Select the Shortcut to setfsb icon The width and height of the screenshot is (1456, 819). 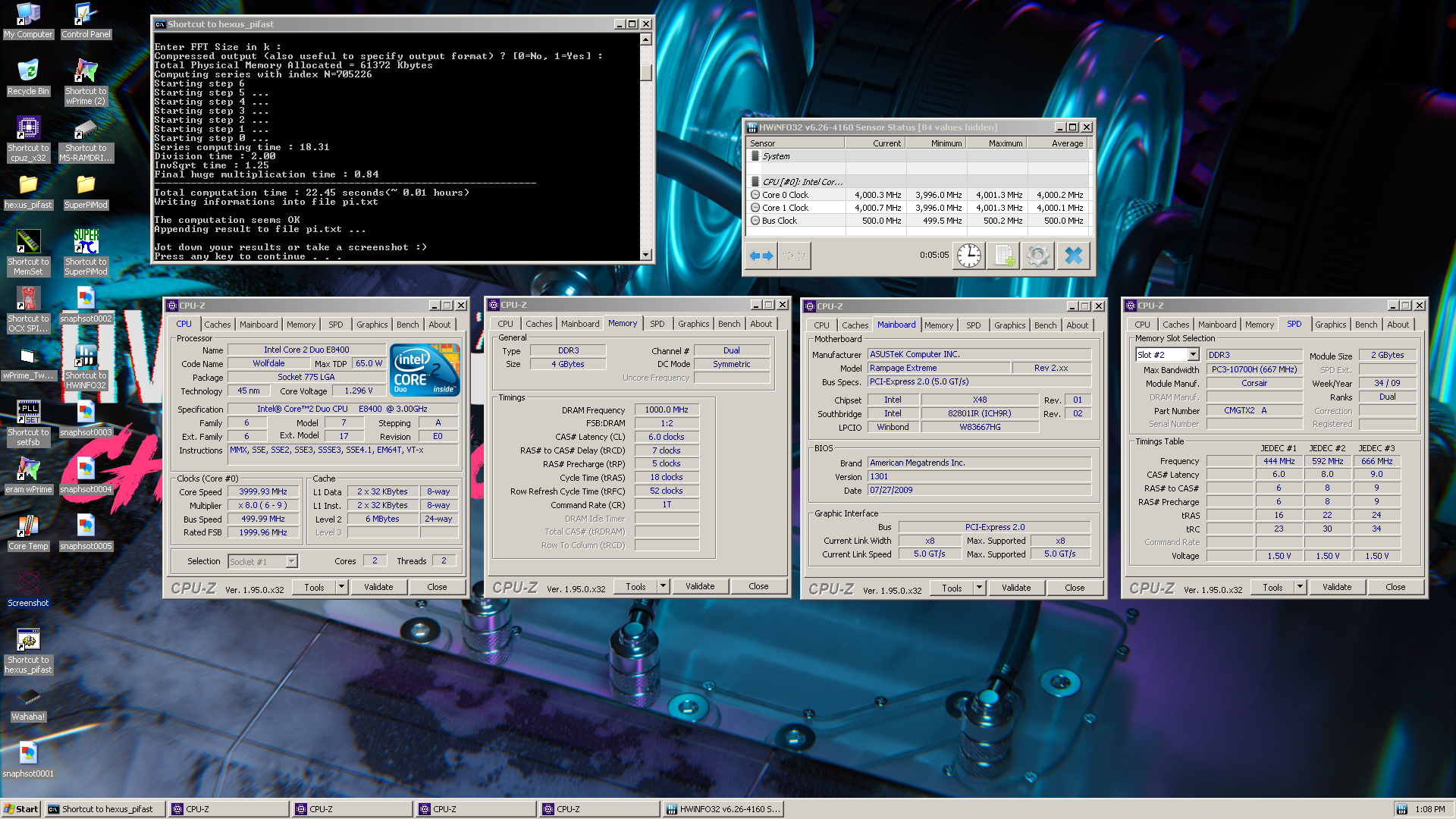click(28, 423)
